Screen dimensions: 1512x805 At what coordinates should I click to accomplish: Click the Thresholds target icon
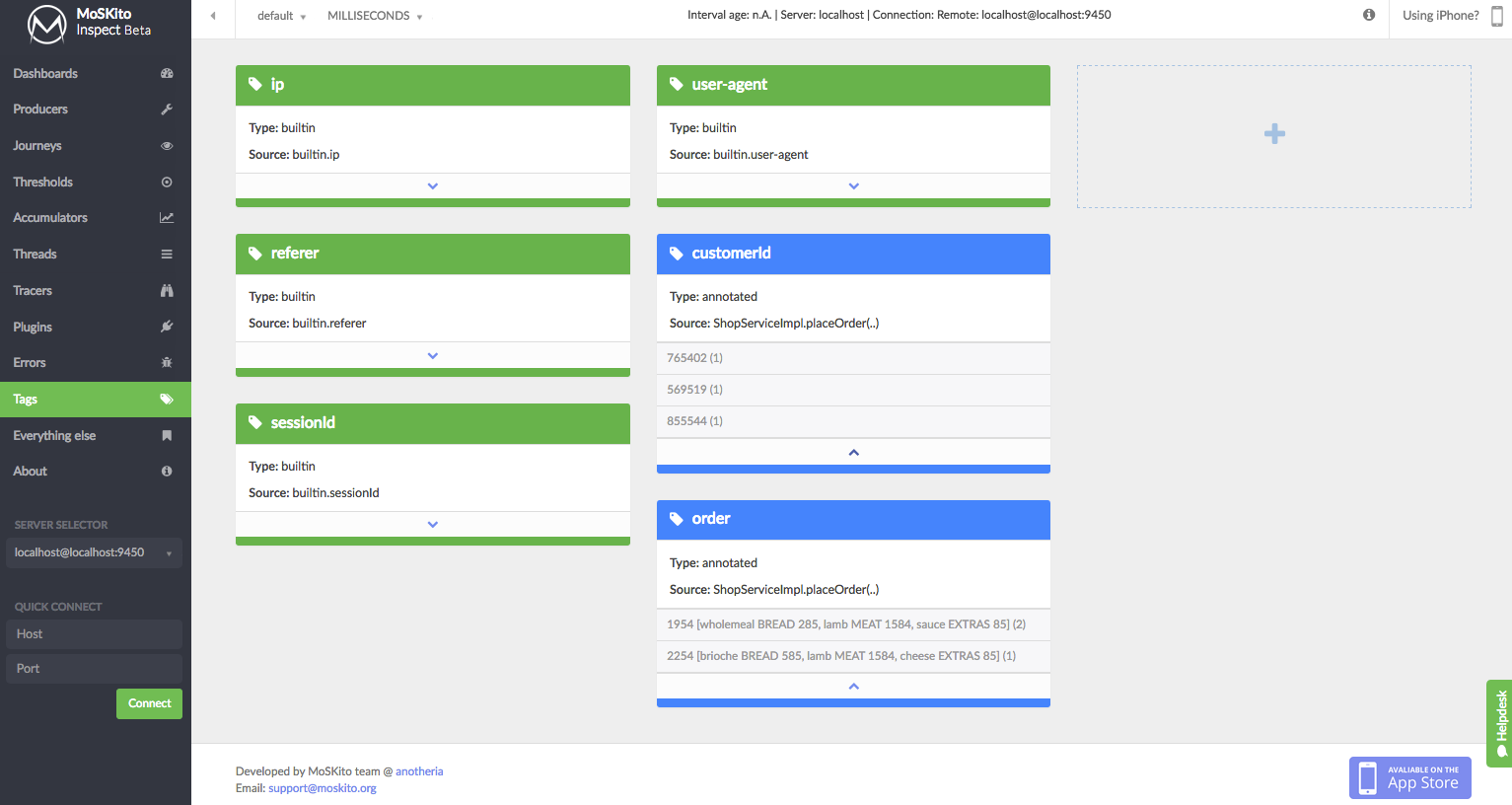[167, 183]
